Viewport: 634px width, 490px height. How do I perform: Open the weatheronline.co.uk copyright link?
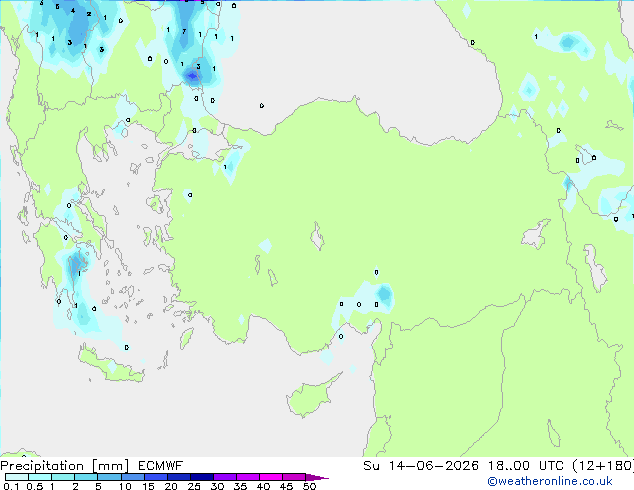point(549,481)
